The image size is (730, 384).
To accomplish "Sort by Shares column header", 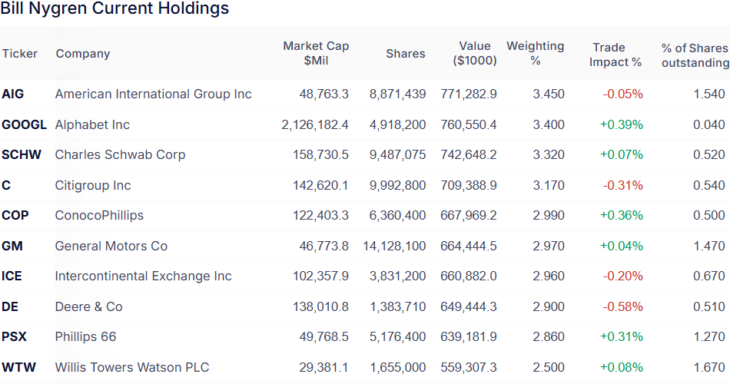I will pyautogui.click(x=406, y=54).
